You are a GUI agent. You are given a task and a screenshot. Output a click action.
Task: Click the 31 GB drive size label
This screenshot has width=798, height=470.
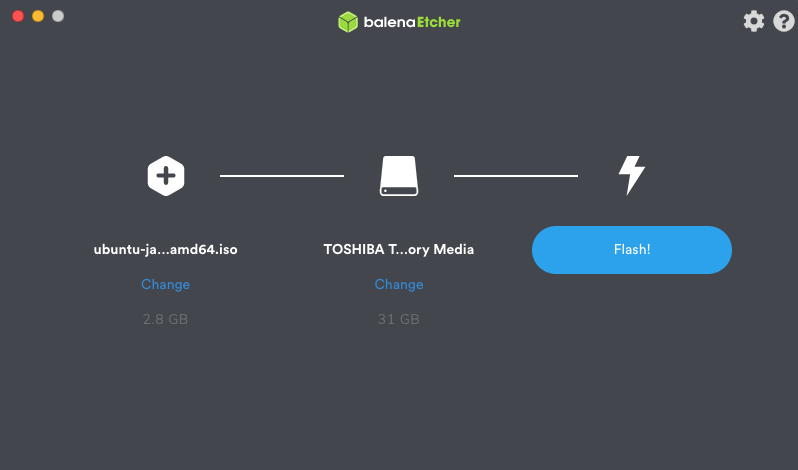[x=399, y=319]
